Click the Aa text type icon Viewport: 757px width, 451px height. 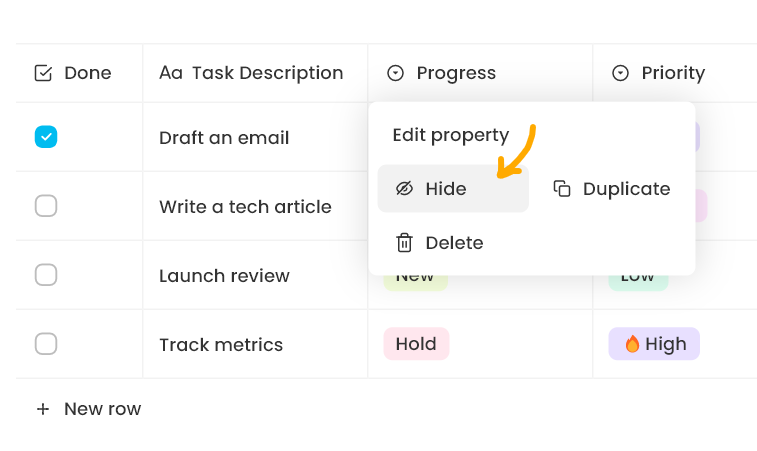pyautogui.click(x=170, y=73)
